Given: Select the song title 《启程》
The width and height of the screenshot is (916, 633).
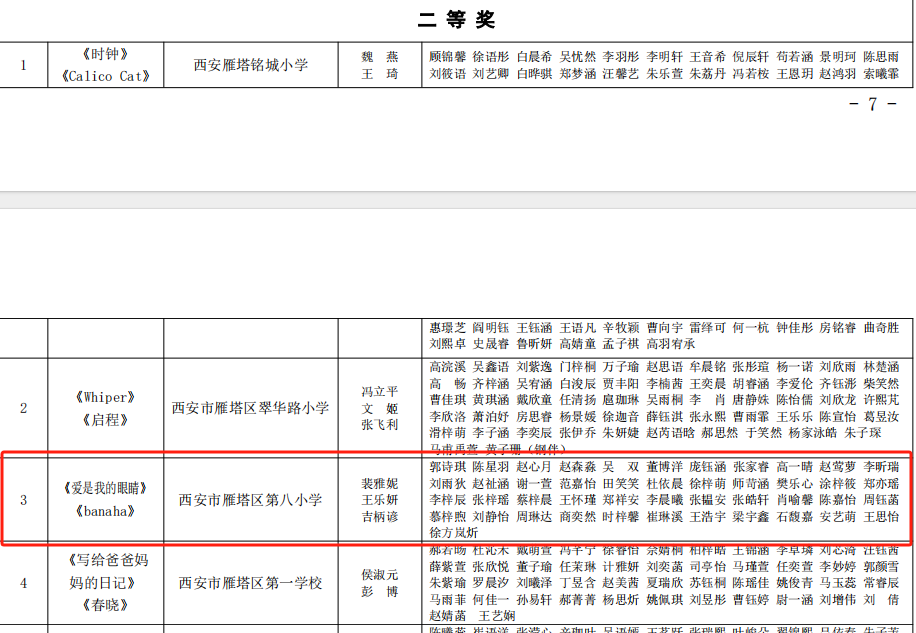Looking at the screenshot, I should click(105, 420).
